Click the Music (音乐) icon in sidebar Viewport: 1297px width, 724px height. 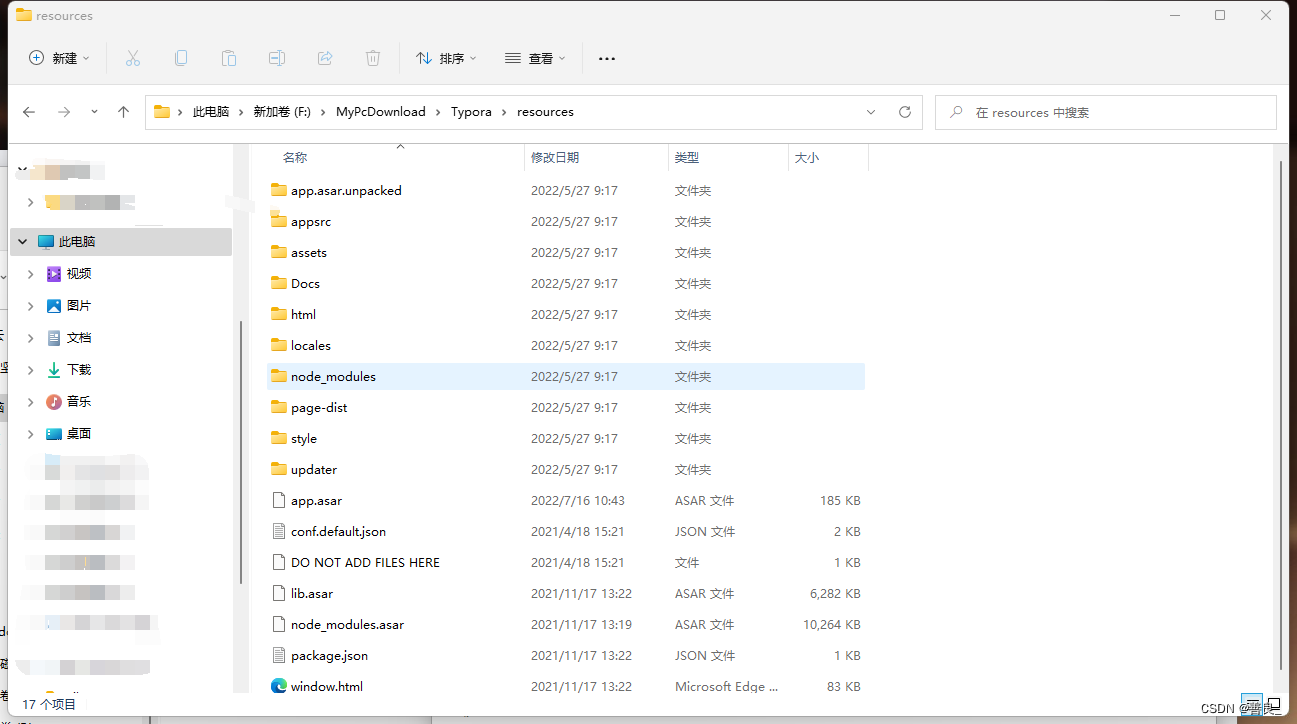tap(54, 401)
